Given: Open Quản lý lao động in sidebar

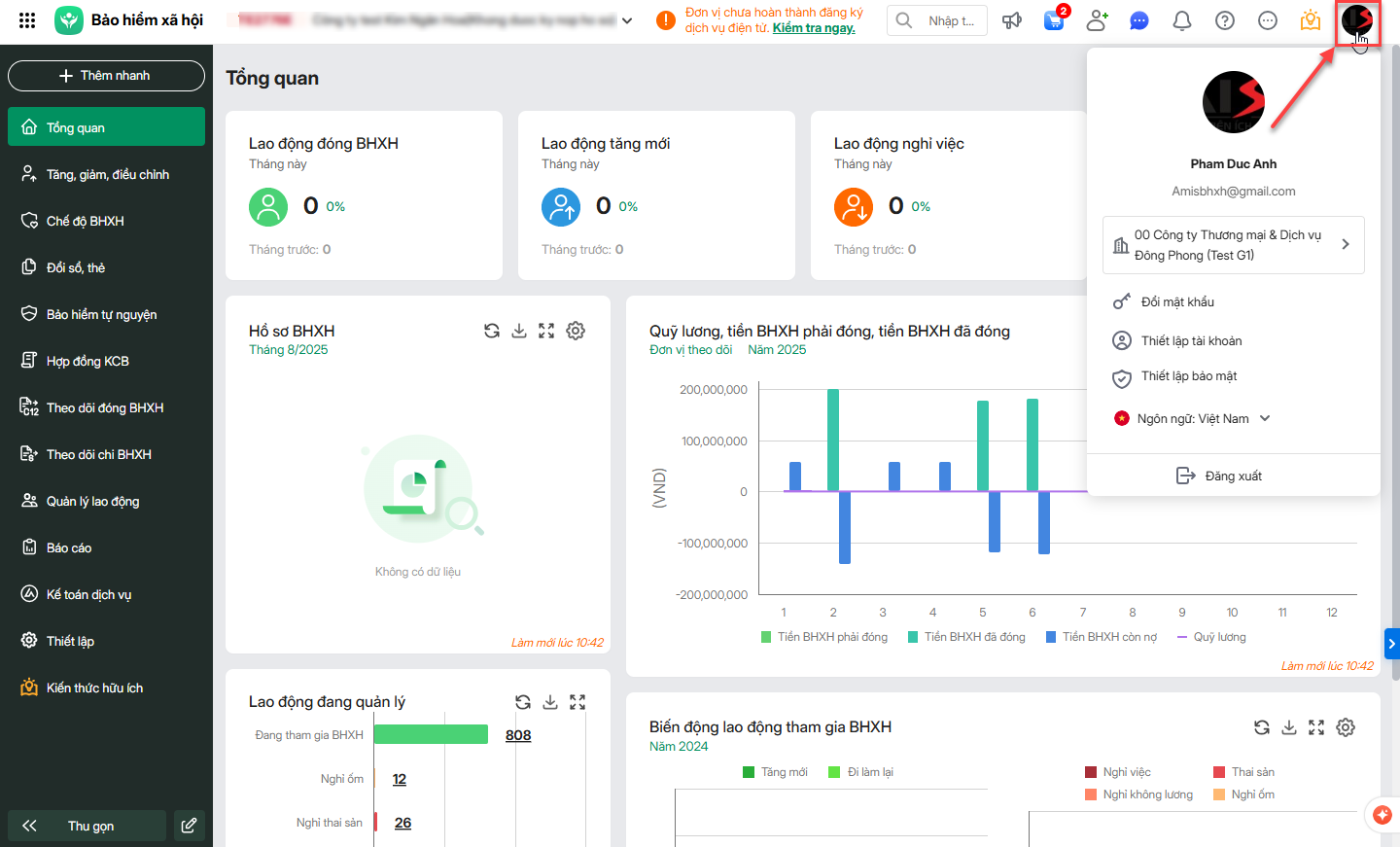Looking at the screenshot, I should [92, 501].
